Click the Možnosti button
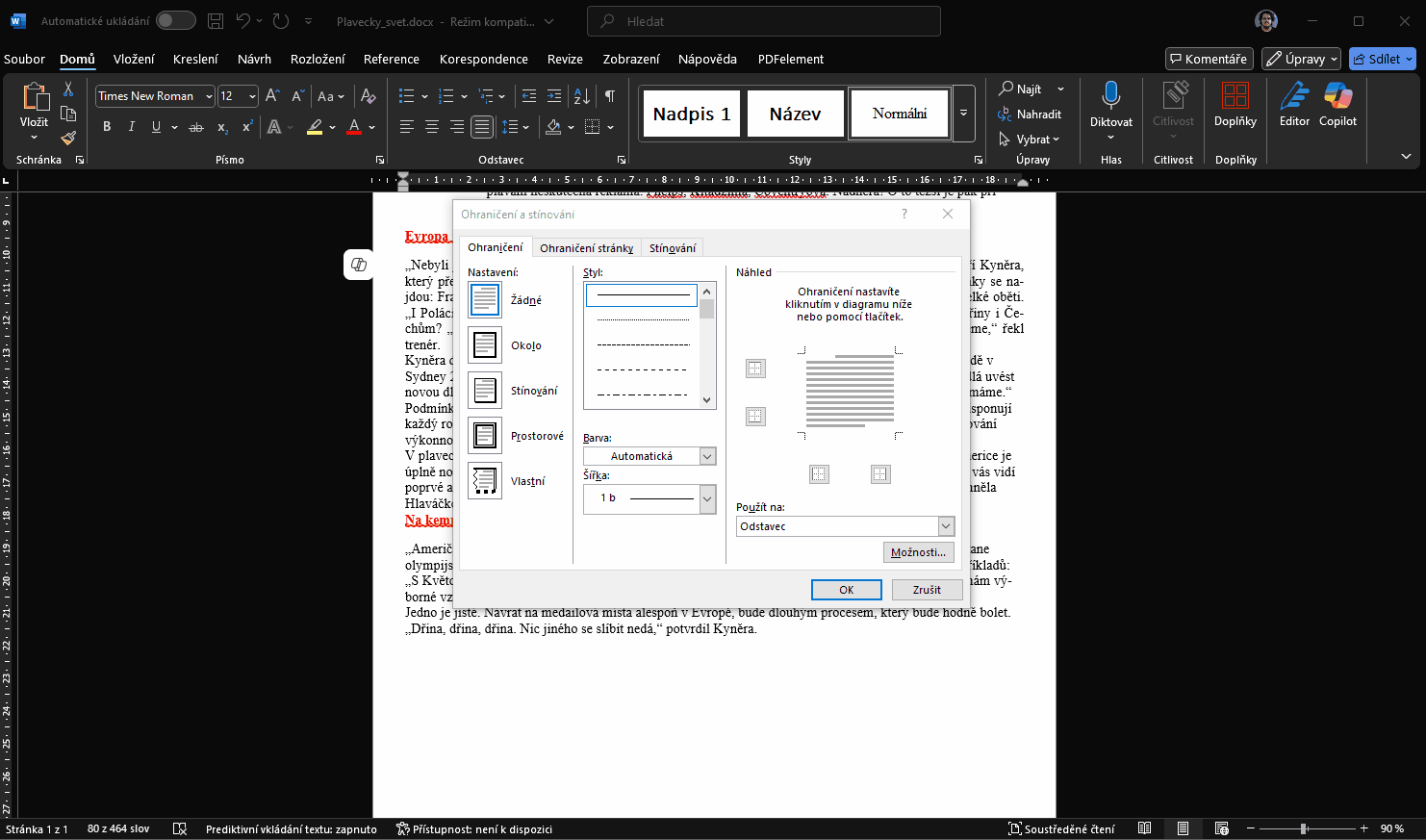The image size is (1426, 840). click(918, 552)
